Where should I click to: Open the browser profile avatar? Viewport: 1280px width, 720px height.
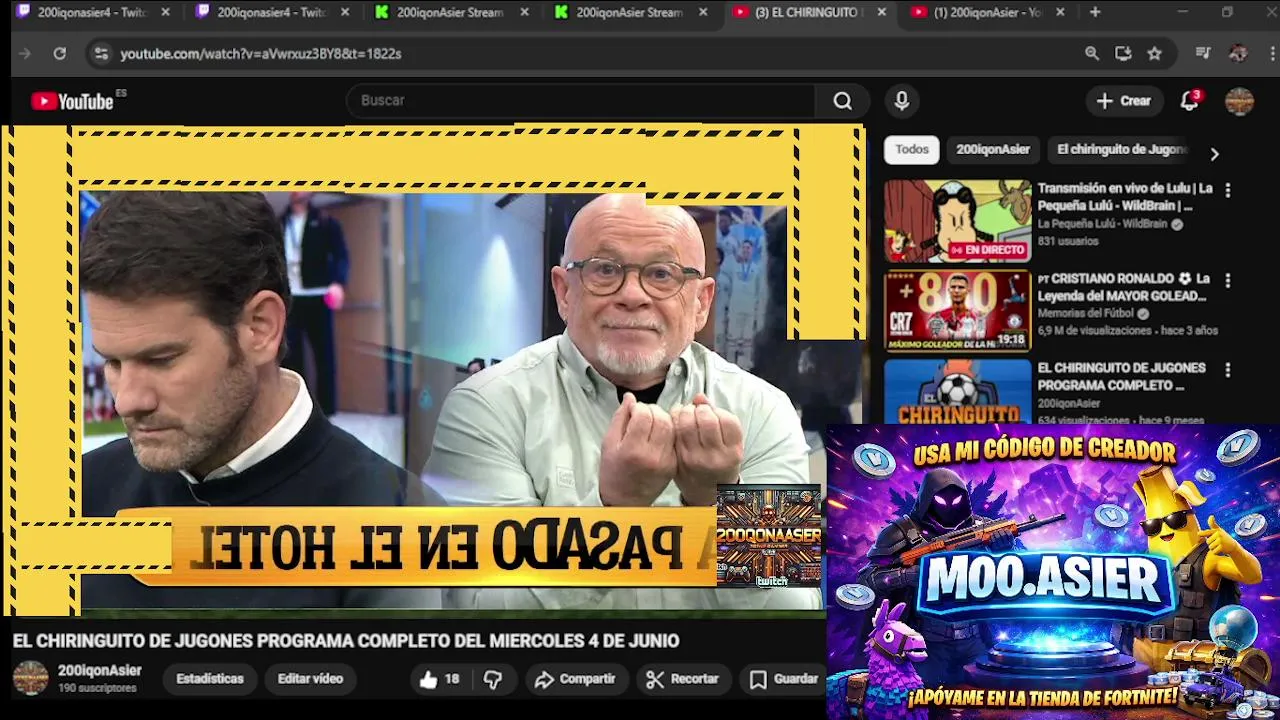coord(1238,54)
